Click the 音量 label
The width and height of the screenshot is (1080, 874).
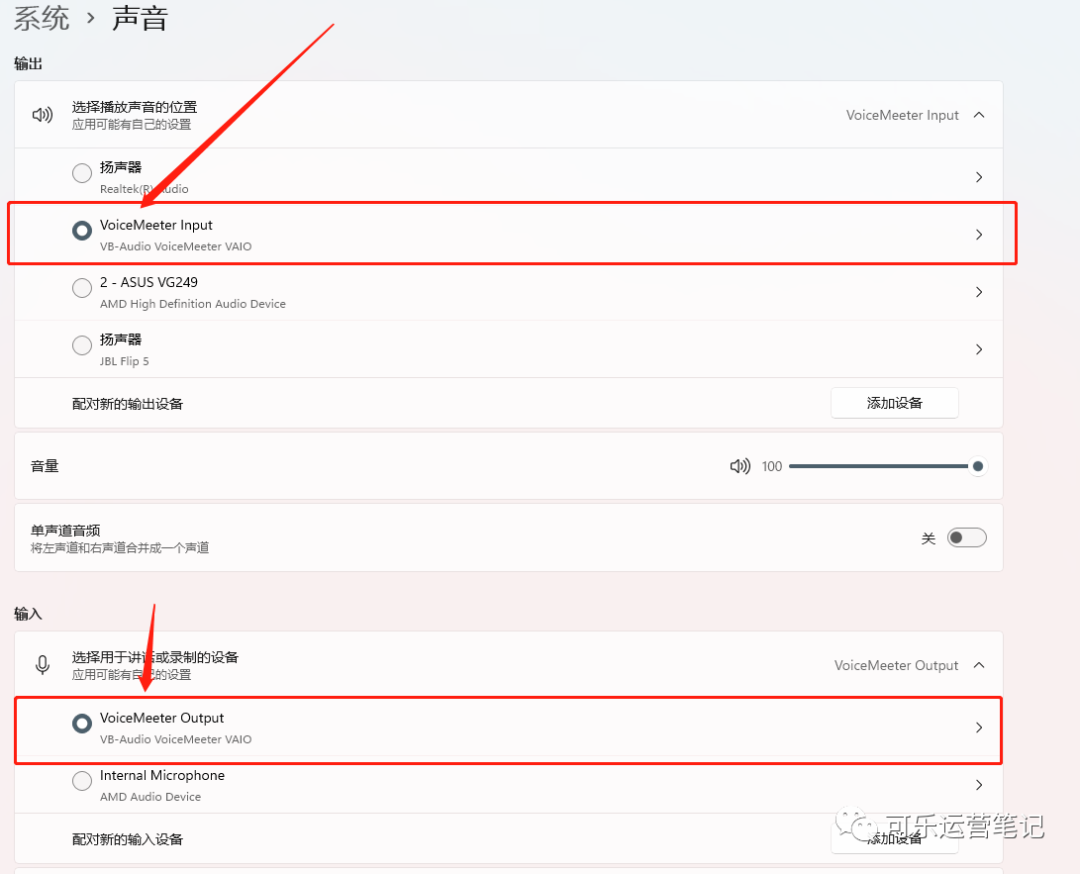(45, 466)
